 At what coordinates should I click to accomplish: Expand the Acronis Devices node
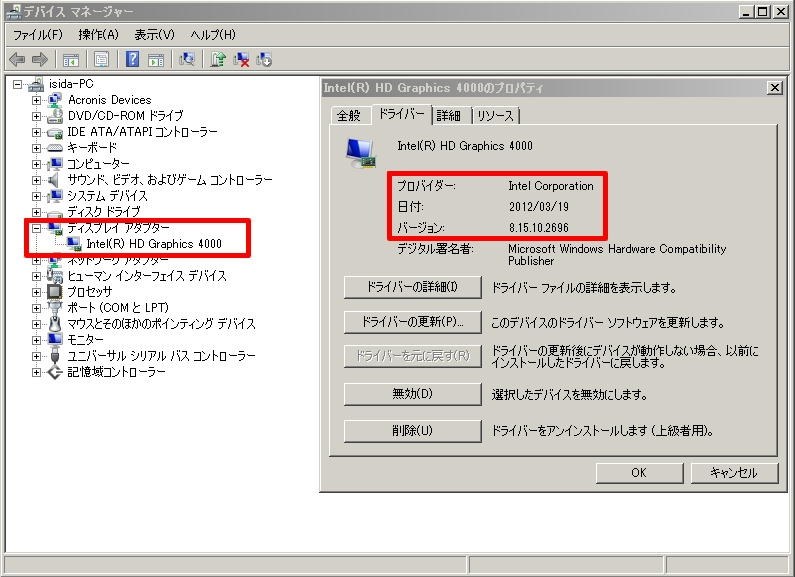tap(36, 100)
